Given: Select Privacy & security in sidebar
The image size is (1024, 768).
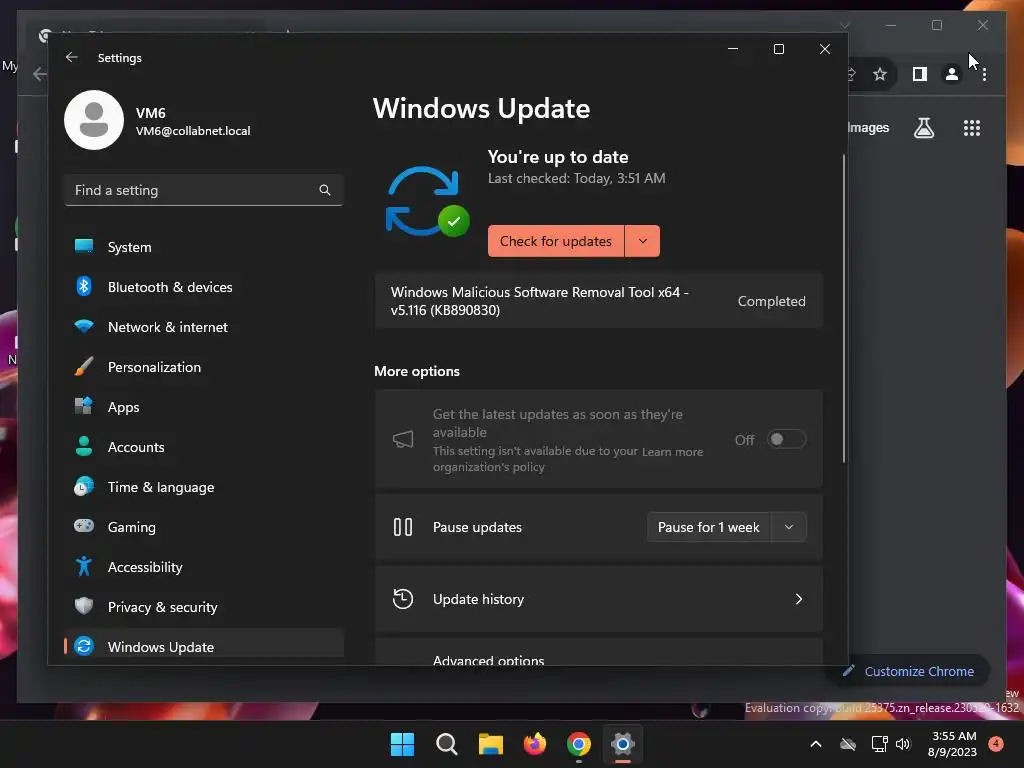Looking at the screenshot, I should click(x=204, y=607).
